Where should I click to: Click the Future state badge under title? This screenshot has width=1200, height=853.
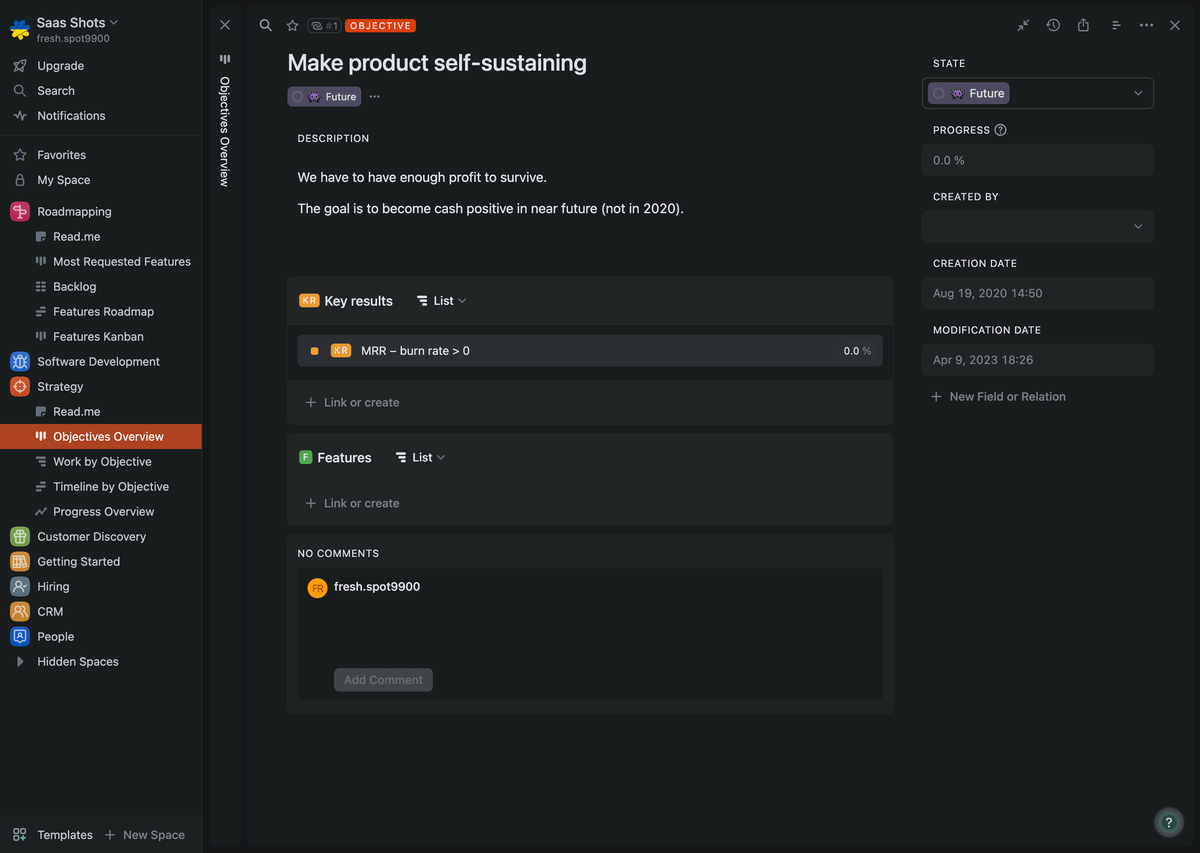click(x=324, y=97)
